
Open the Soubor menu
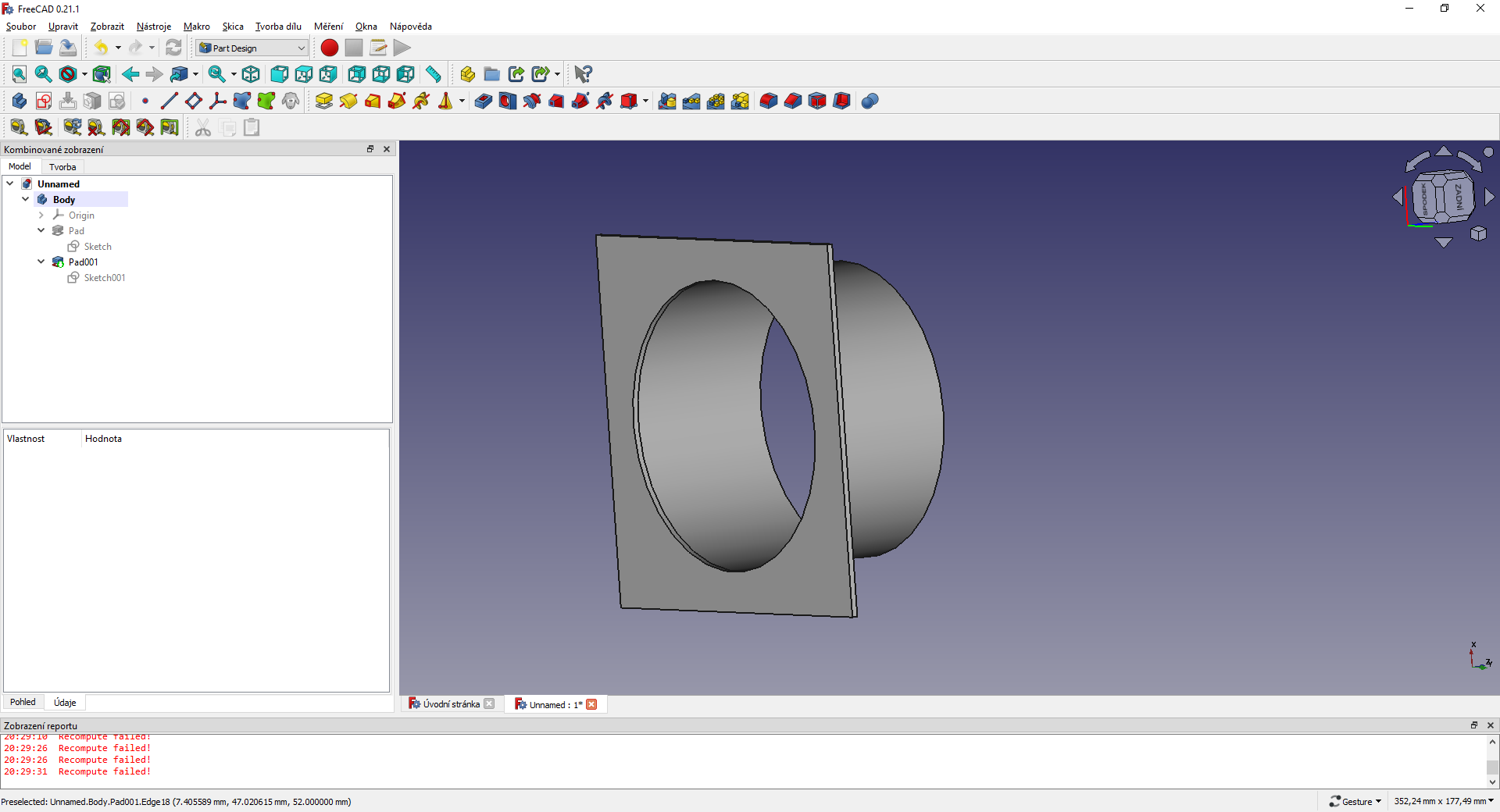click(21, 27)
